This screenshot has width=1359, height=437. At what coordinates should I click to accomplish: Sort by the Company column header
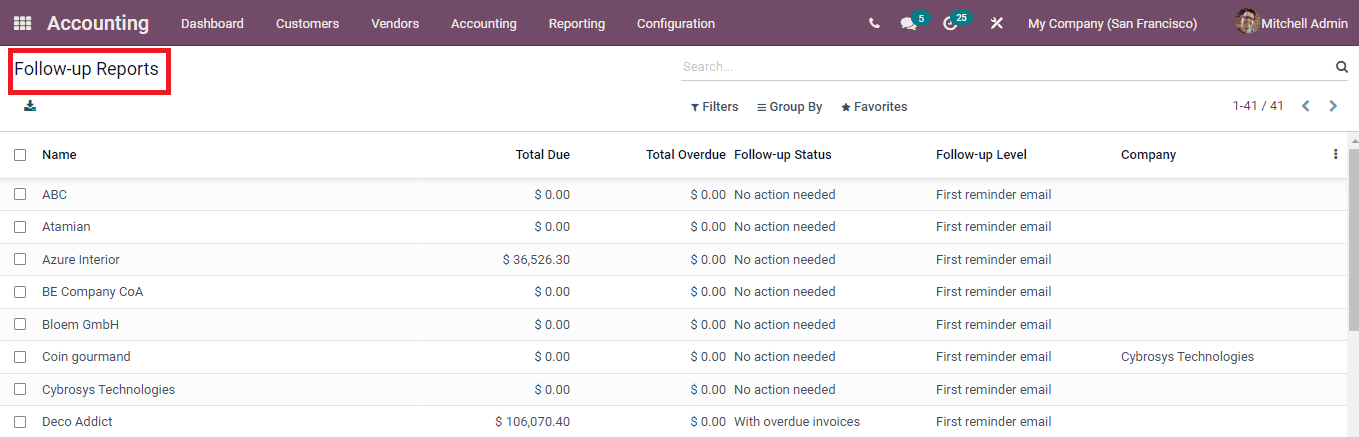pyautogui.click(x=1148, y=155)
